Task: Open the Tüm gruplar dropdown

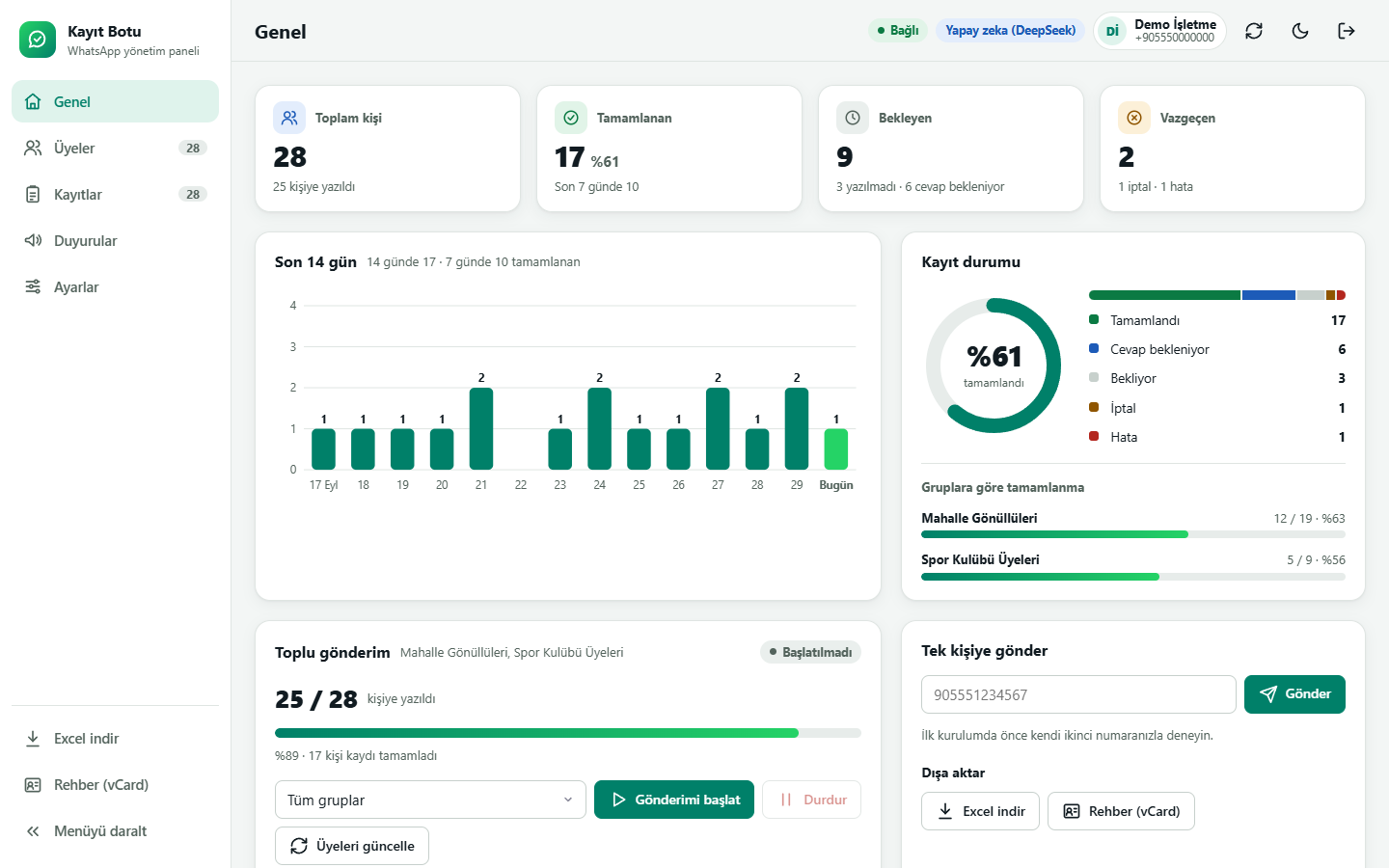Action: point(430,800)
